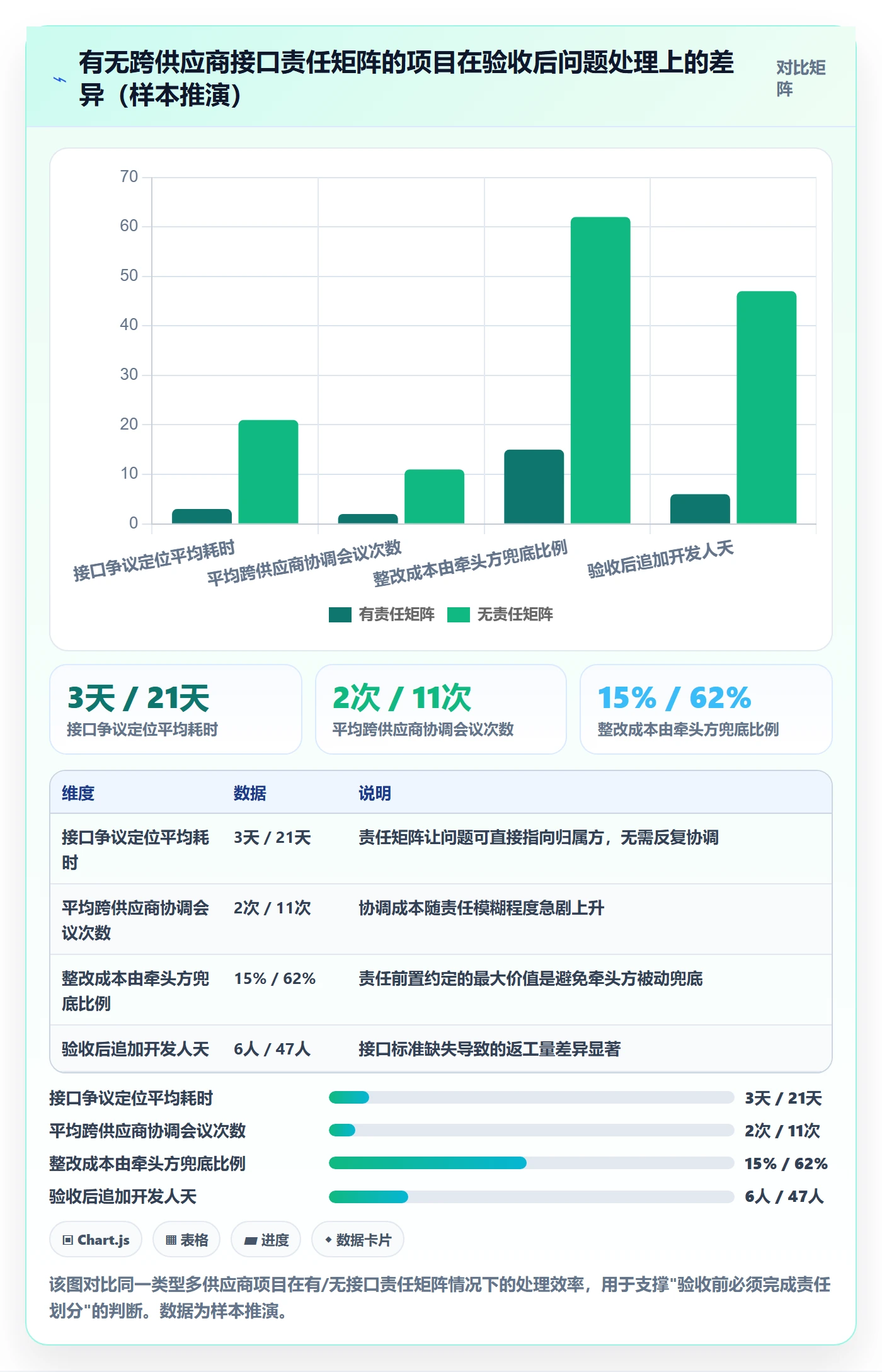Image resolution: width=882 pixels, height=1372 pixels.
Task: Click table cell 责任前置约定的最大价值是避免牵头方被动兜底
Action: pos(530,978)
